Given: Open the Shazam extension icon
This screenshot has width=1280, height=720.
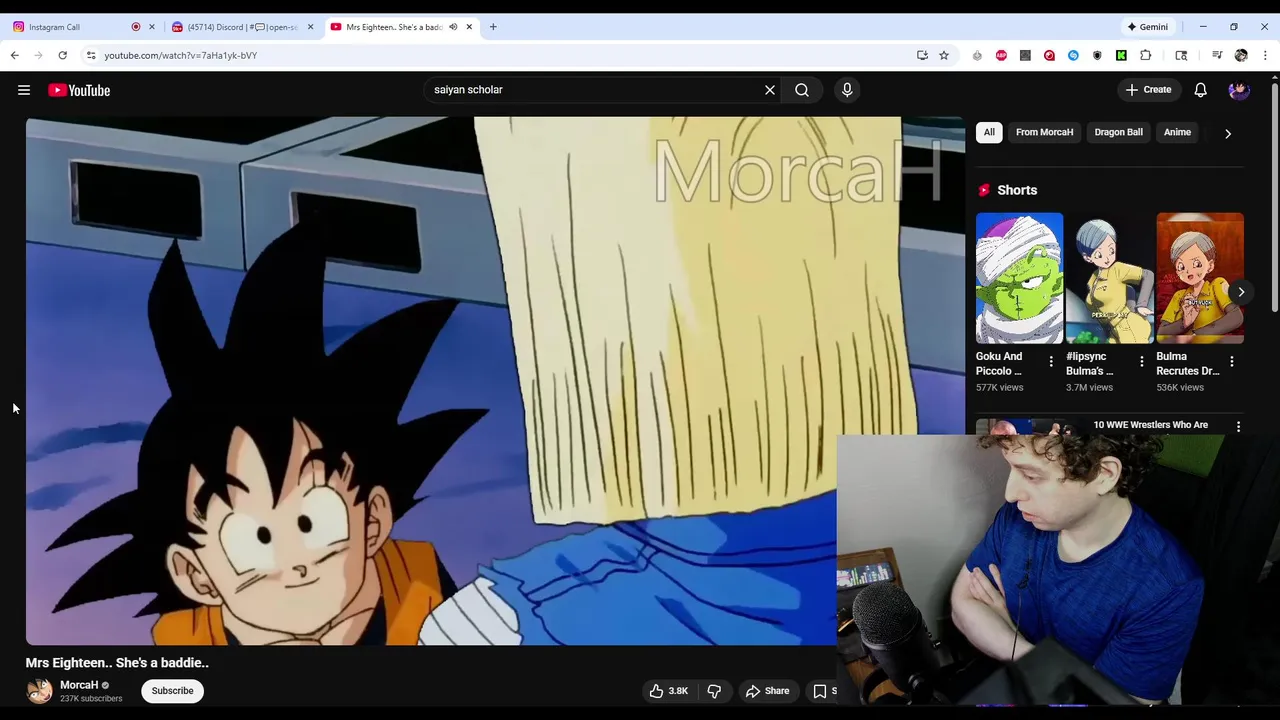Looking at the screenshot, I should (1073, 55).
